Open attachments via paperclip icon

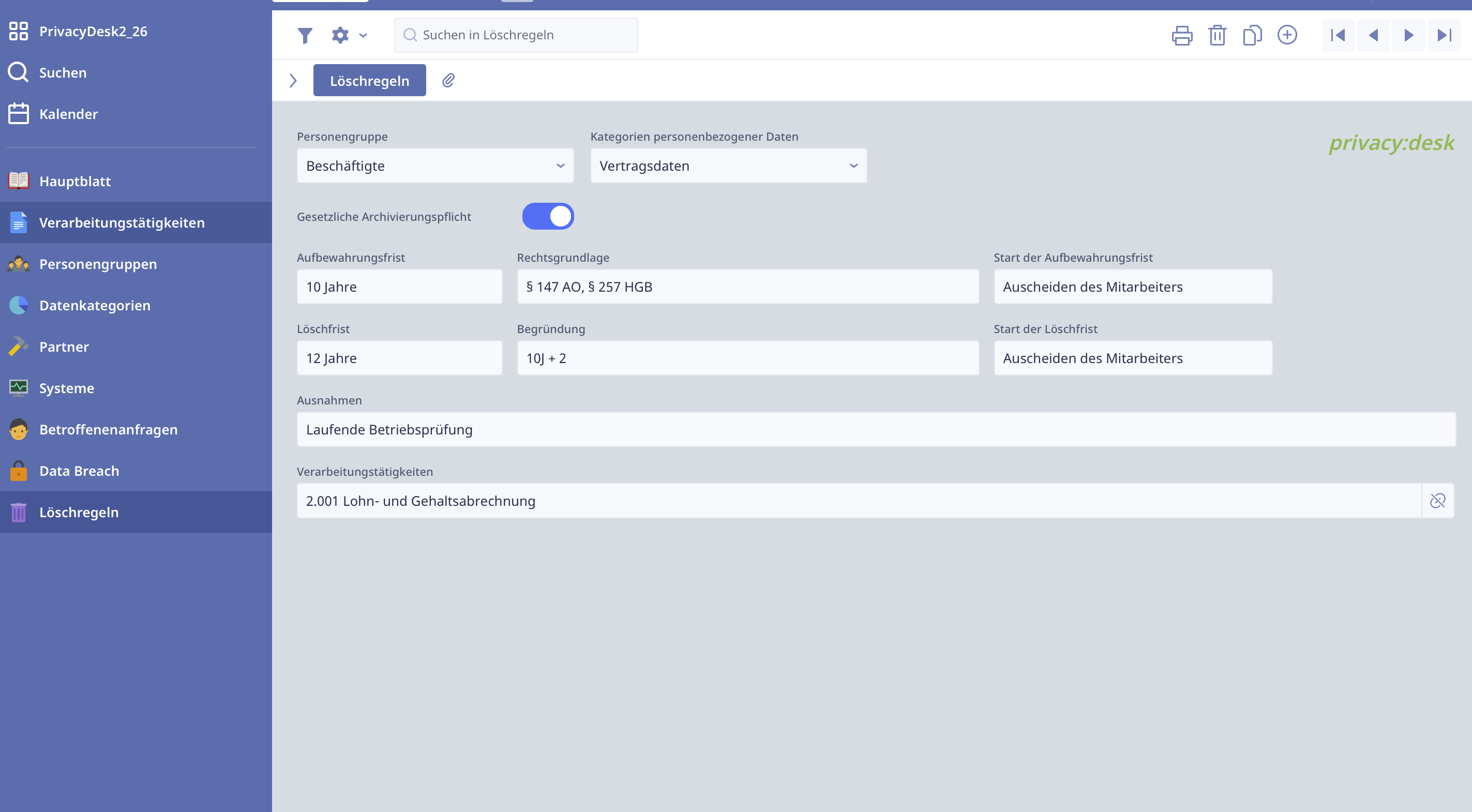tap(448, 81)
